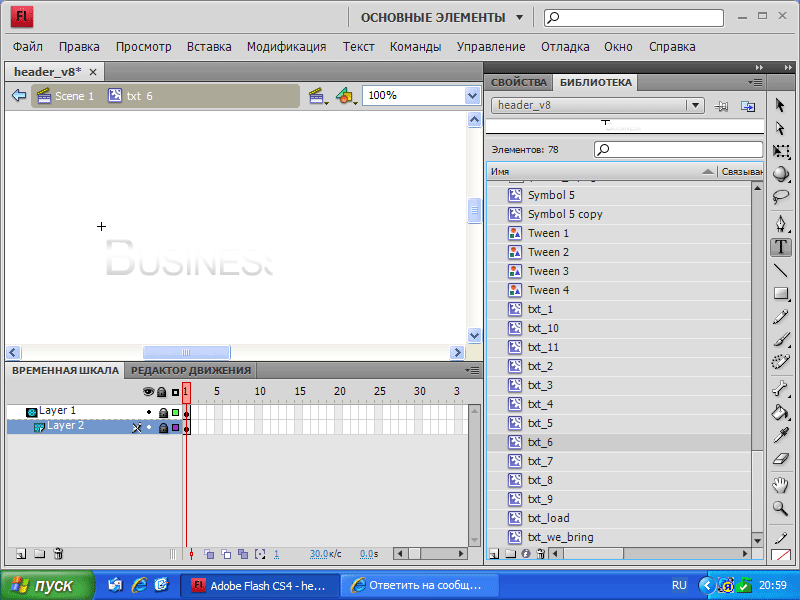Click the RU language indicator
The image size is (800, 600).
click(x=679, y=585)
